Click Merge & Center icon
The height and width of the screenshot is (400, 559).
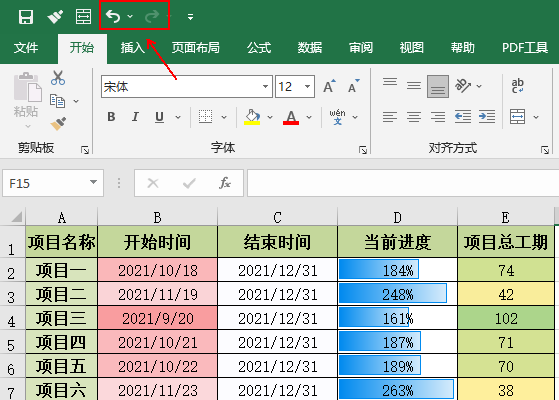(x=517, y=117)
